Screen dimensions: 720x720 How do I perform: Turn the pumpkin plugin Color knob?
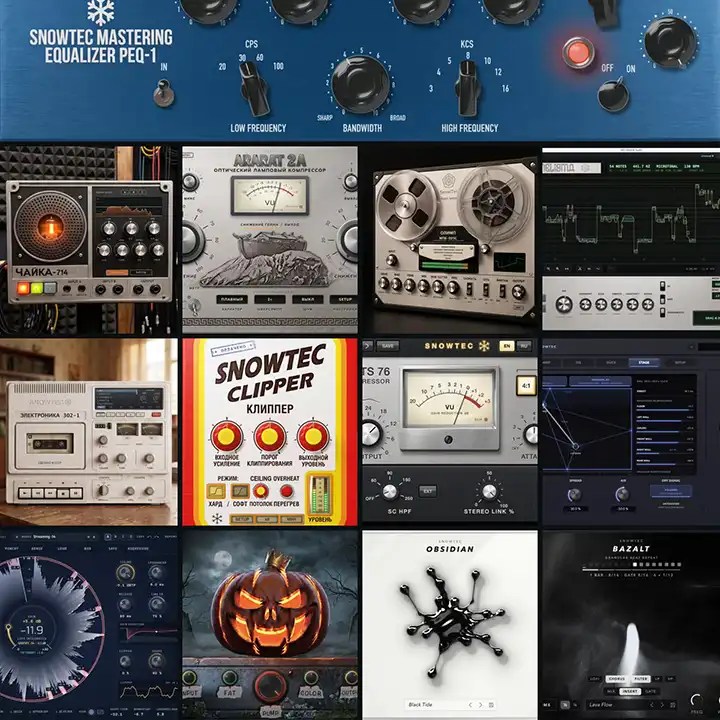310,679
